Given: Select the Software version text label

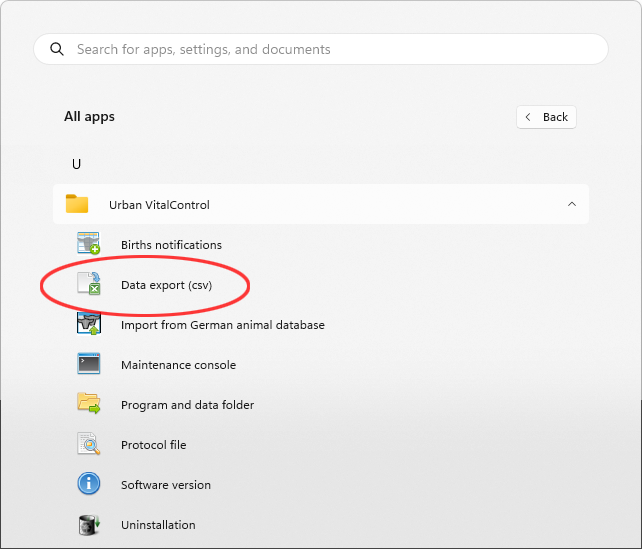Looking at the screenshot, I should pyautogui.click(x=165, y=485).
